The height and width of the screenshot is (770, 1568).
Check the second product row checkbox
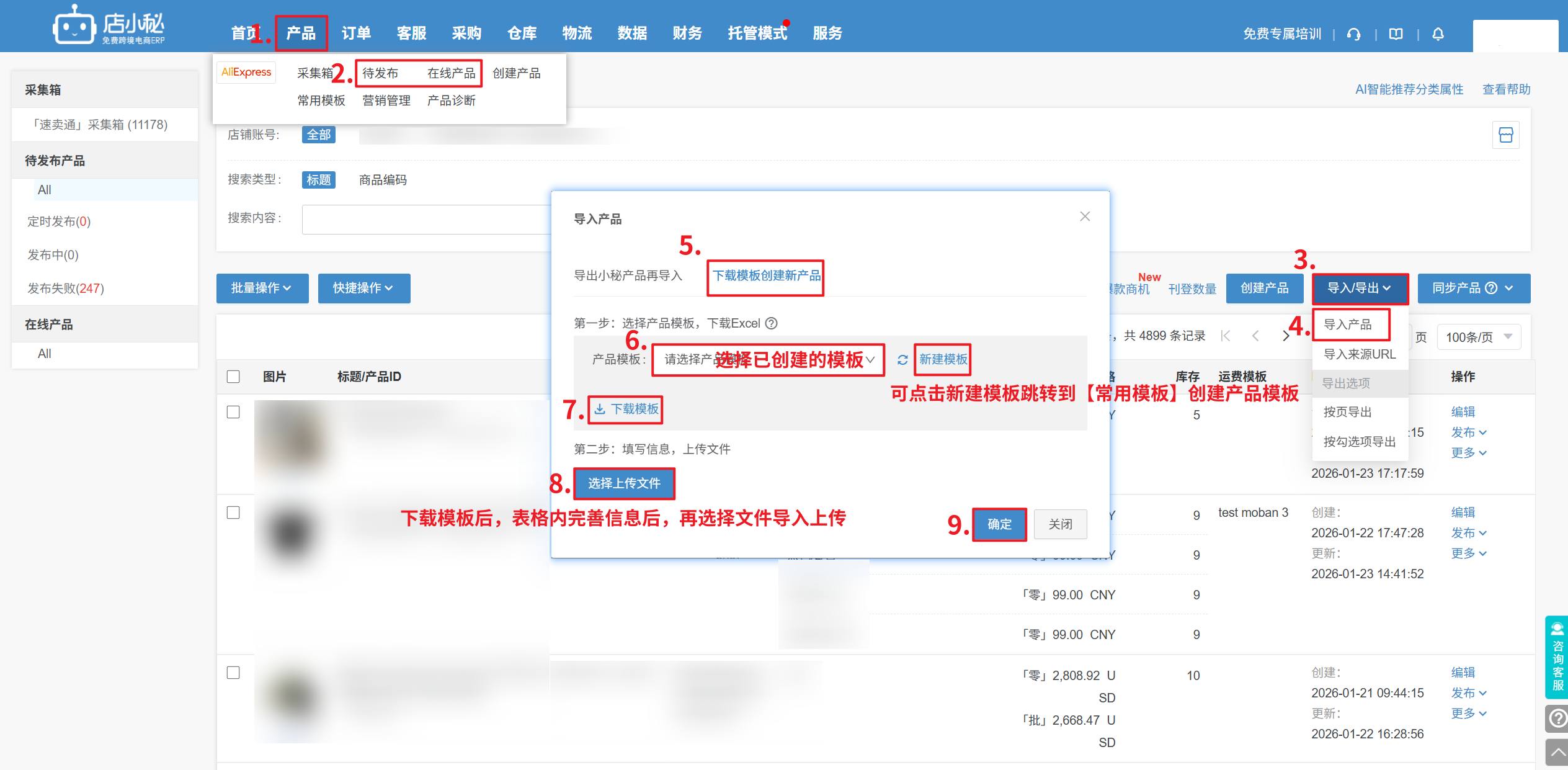click(x=233, y=513)
